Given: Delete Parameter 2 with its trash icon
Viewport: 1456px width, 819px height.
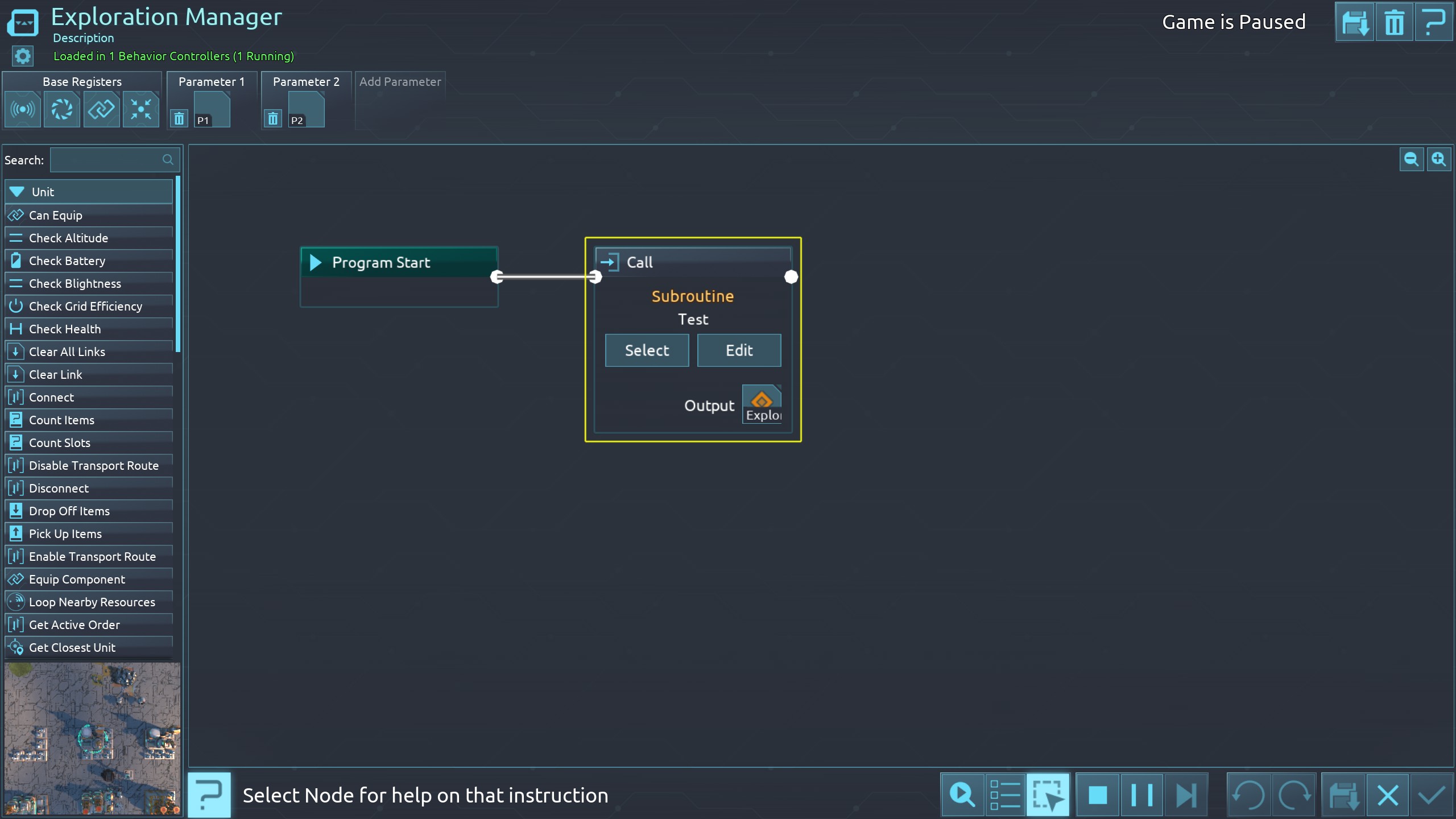Looking at the screenshot, I should [273, 119].
